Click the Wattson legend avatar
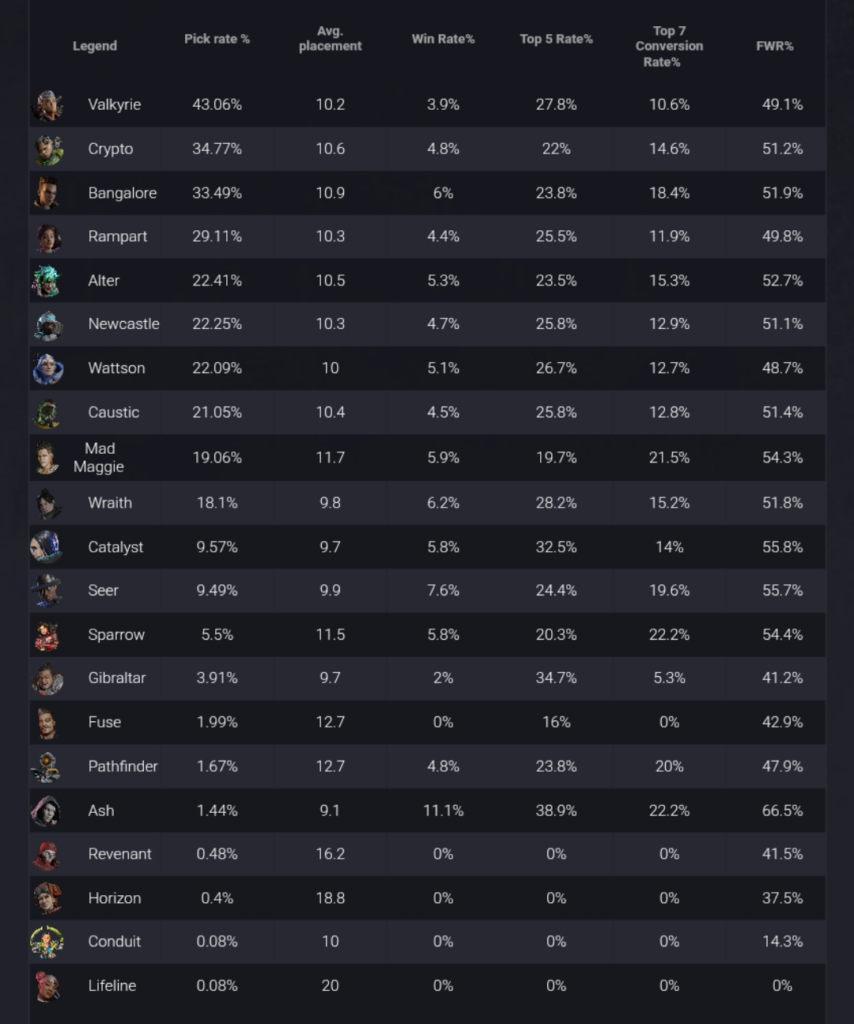854x1024 pixels. coord(47,368)
